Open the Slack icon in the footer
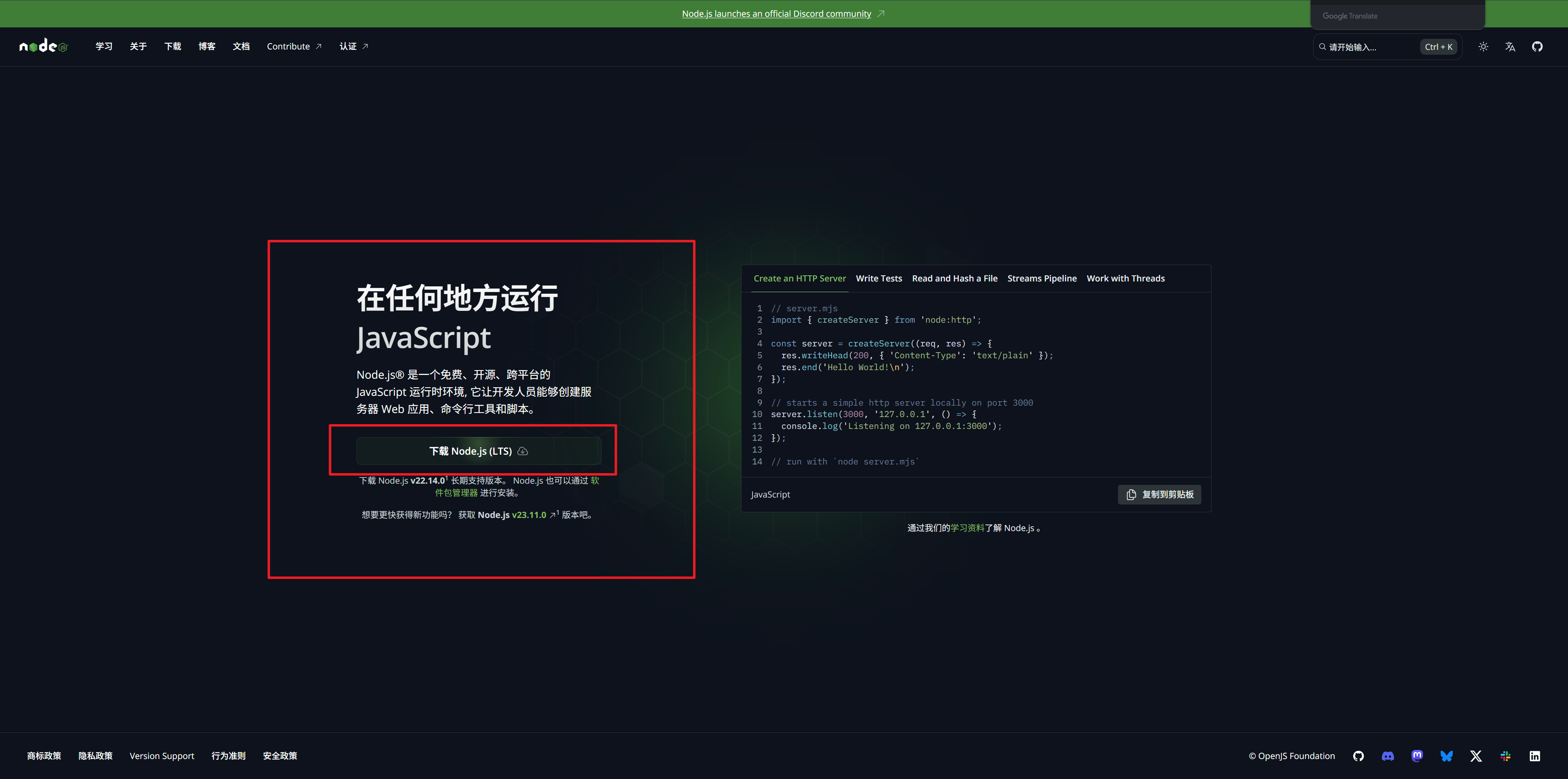The width and height of the screenshot is (1568, 779). click(x=1505, y=756)
